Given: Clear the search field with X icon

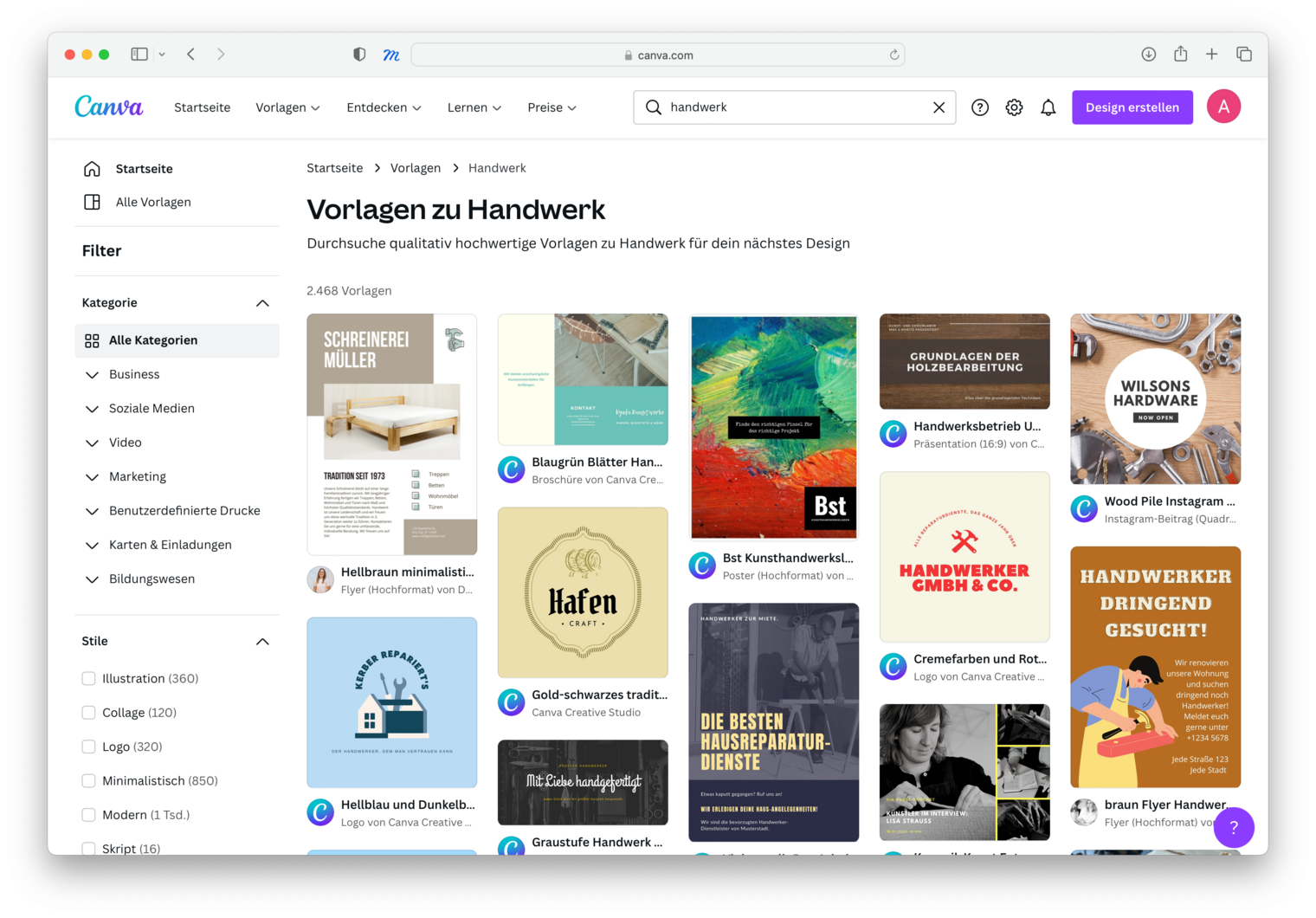Looking at the screenshot, I should [939, 107].
